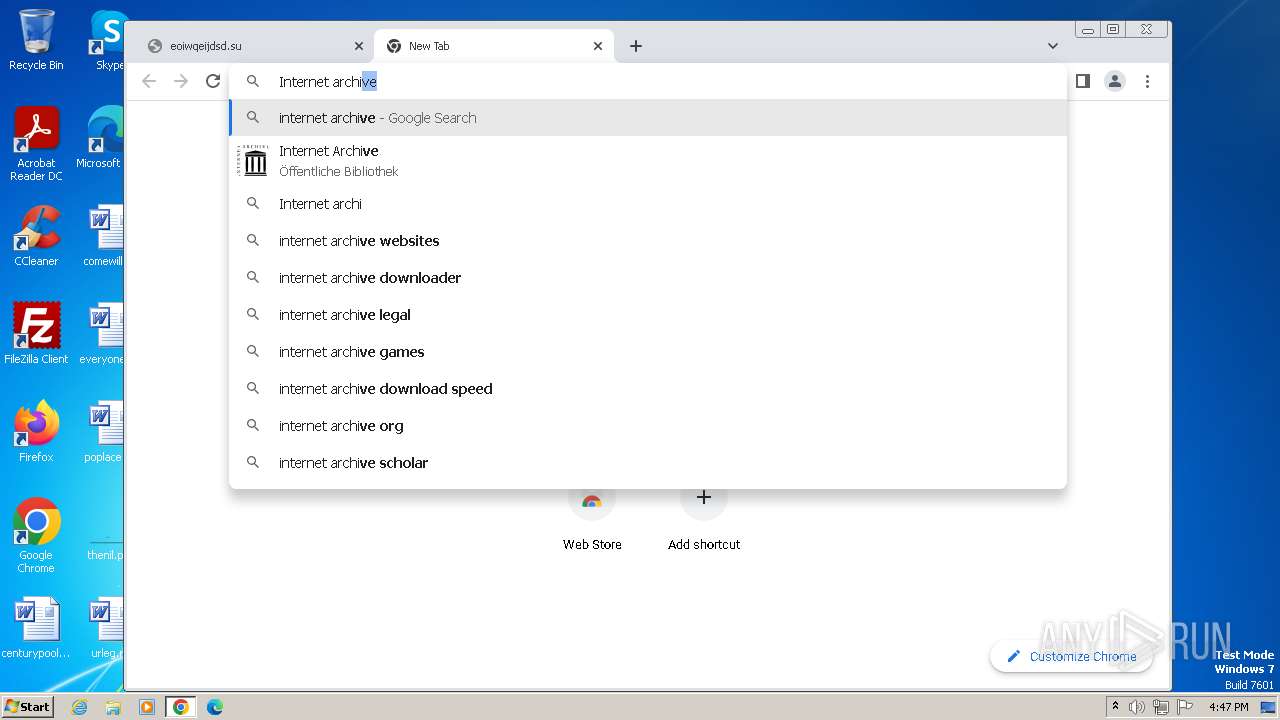Show hidden system tray icons
Image resolution: width=1280 pixels, height=720 pixels.
[1115, 707]
